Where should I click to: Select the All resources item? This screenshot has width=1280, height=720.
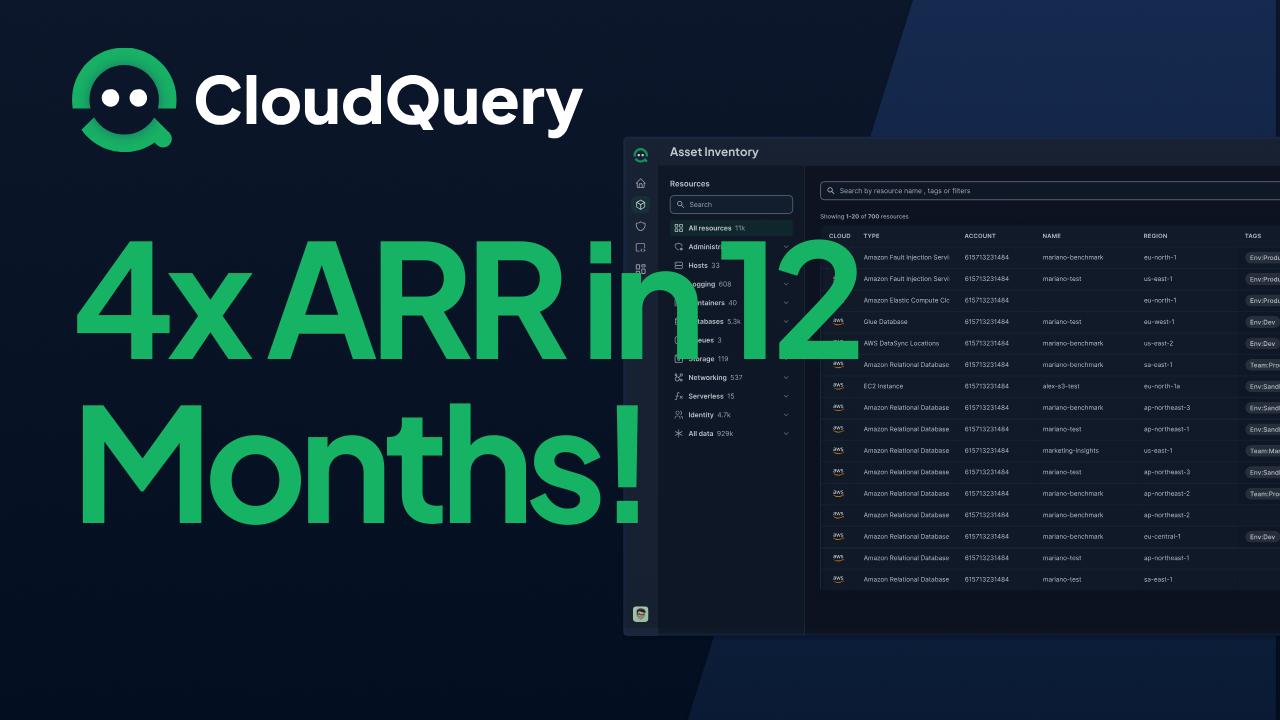click(712, 228)
